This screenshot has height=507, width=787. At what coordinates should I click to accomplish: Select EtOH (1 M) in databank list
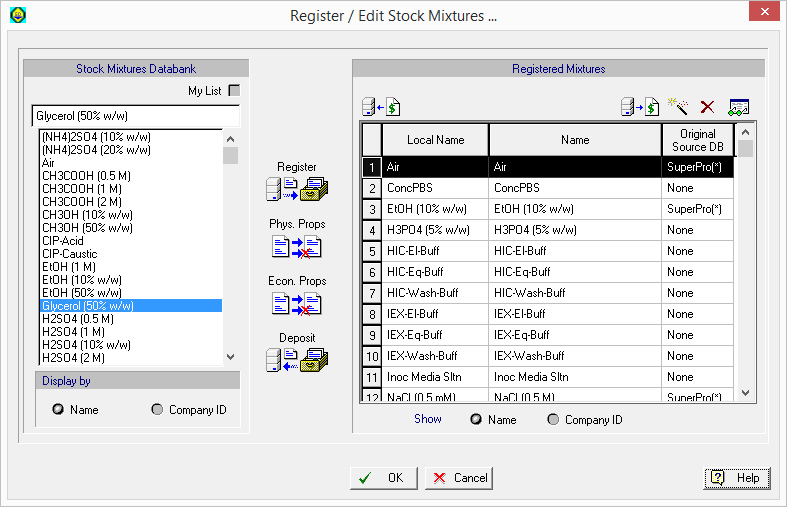click(x=130, y=267)
